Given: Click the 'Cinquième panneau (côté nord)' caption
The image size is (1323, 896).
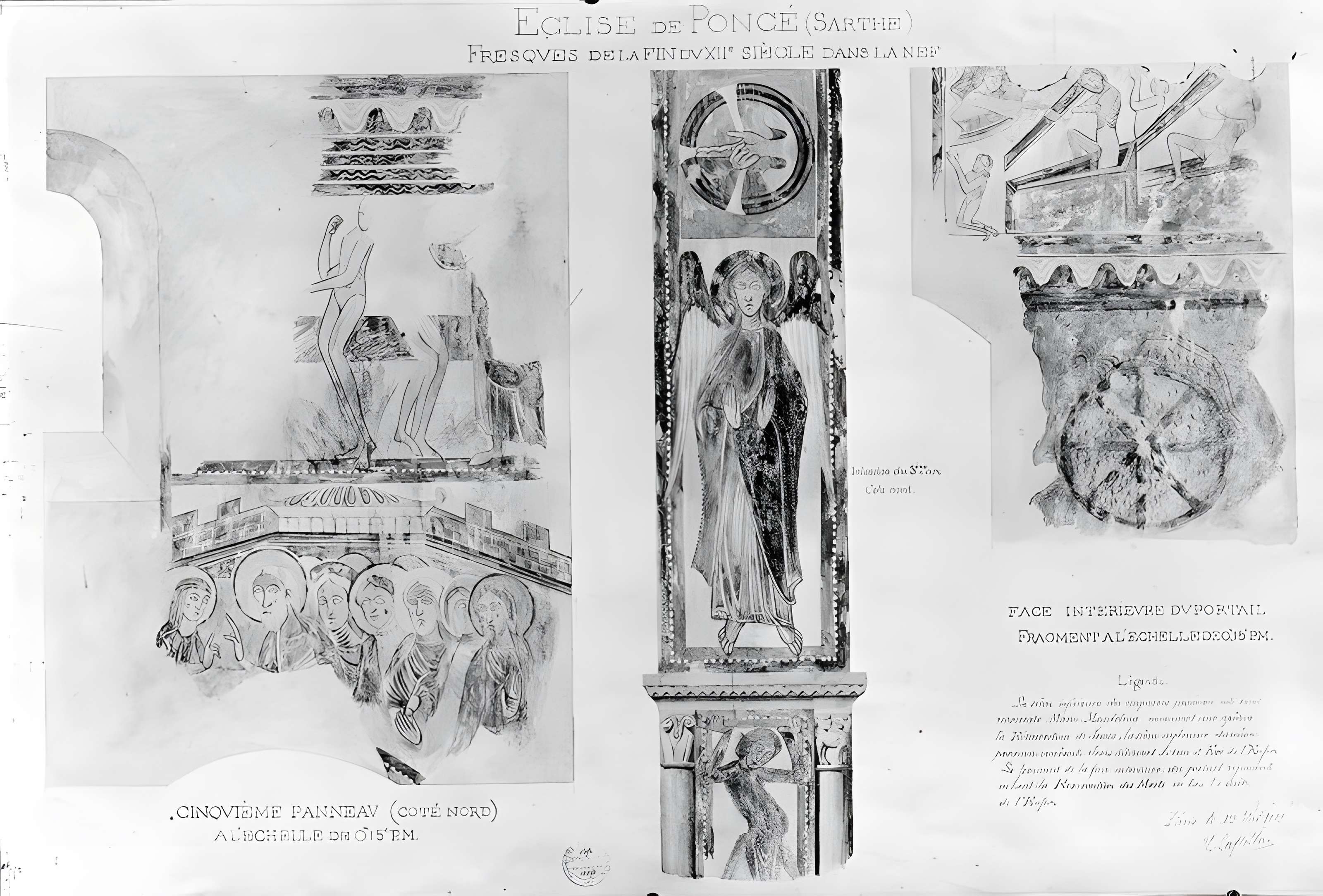Looking at the screenshot, I should [334, 812].
